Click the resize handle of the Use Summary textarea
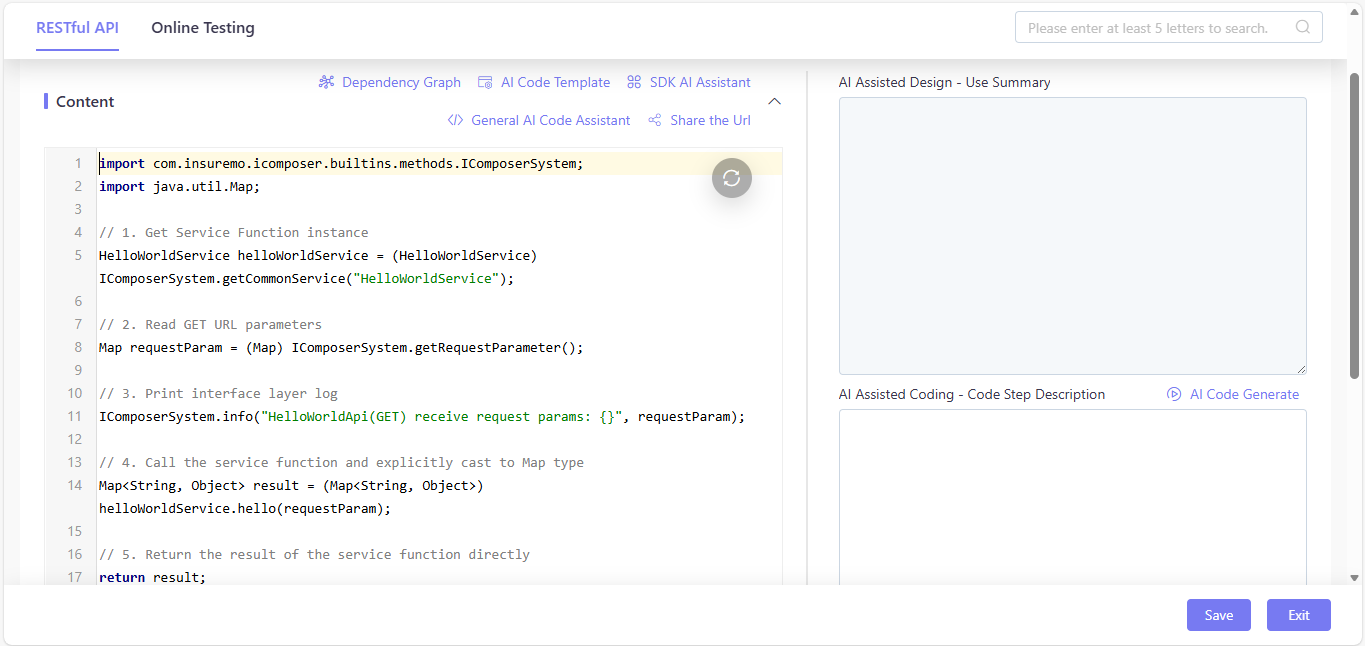This screenshot has height=646, width=1365. (1301, 369)
